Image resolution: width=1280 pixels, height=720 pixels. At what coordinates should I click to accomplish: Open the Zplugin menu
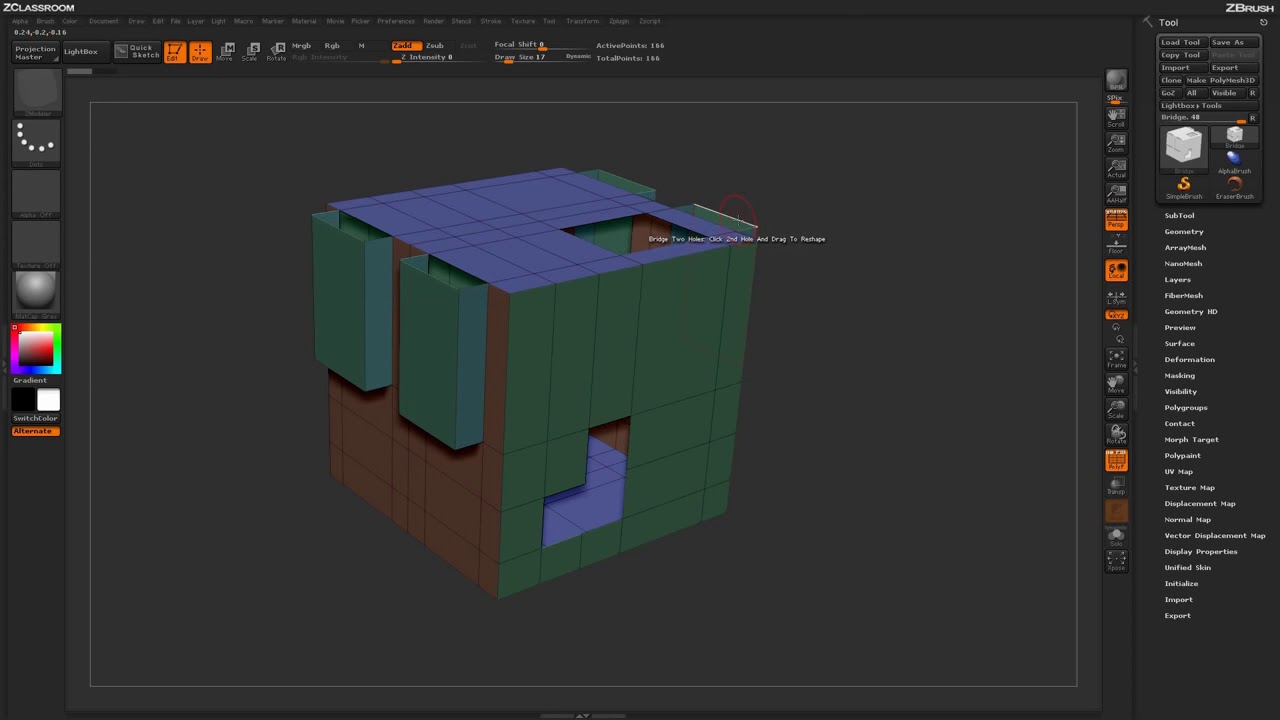click(619, 21)
